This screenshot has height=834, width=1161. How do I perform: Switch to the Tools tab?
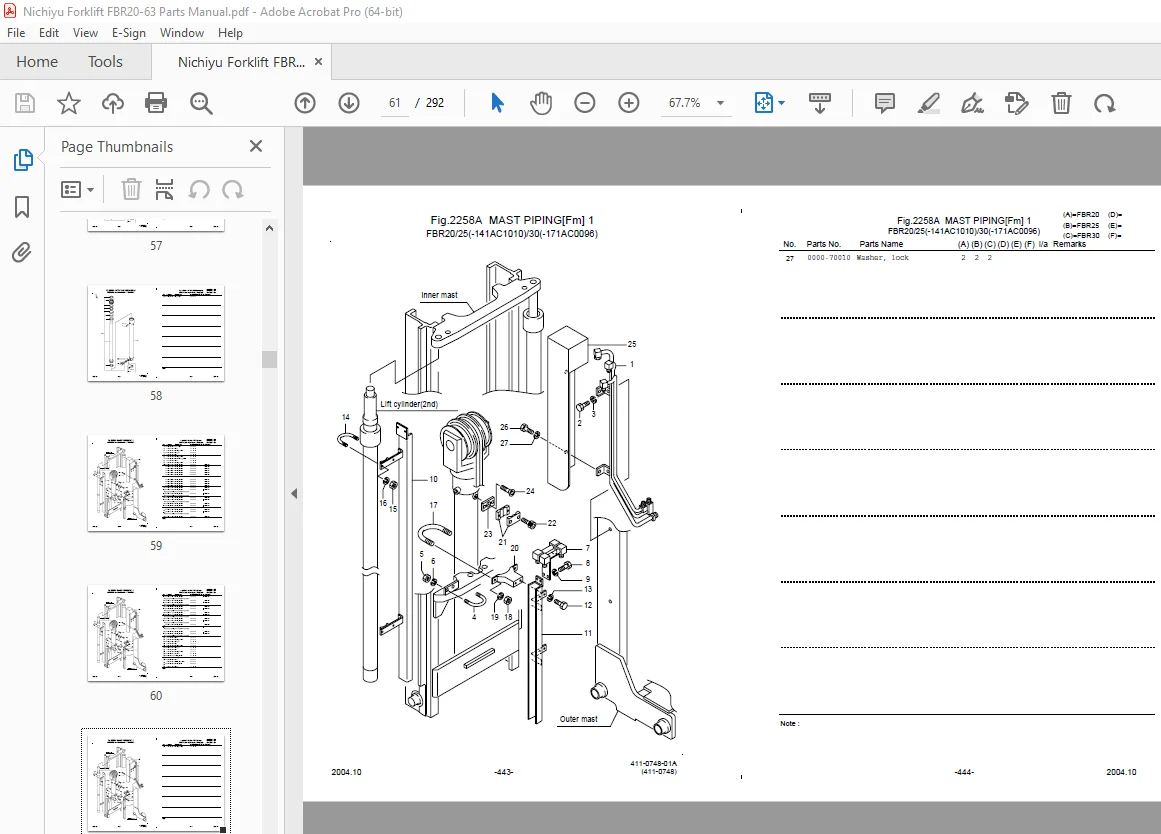tap(105, 61)
